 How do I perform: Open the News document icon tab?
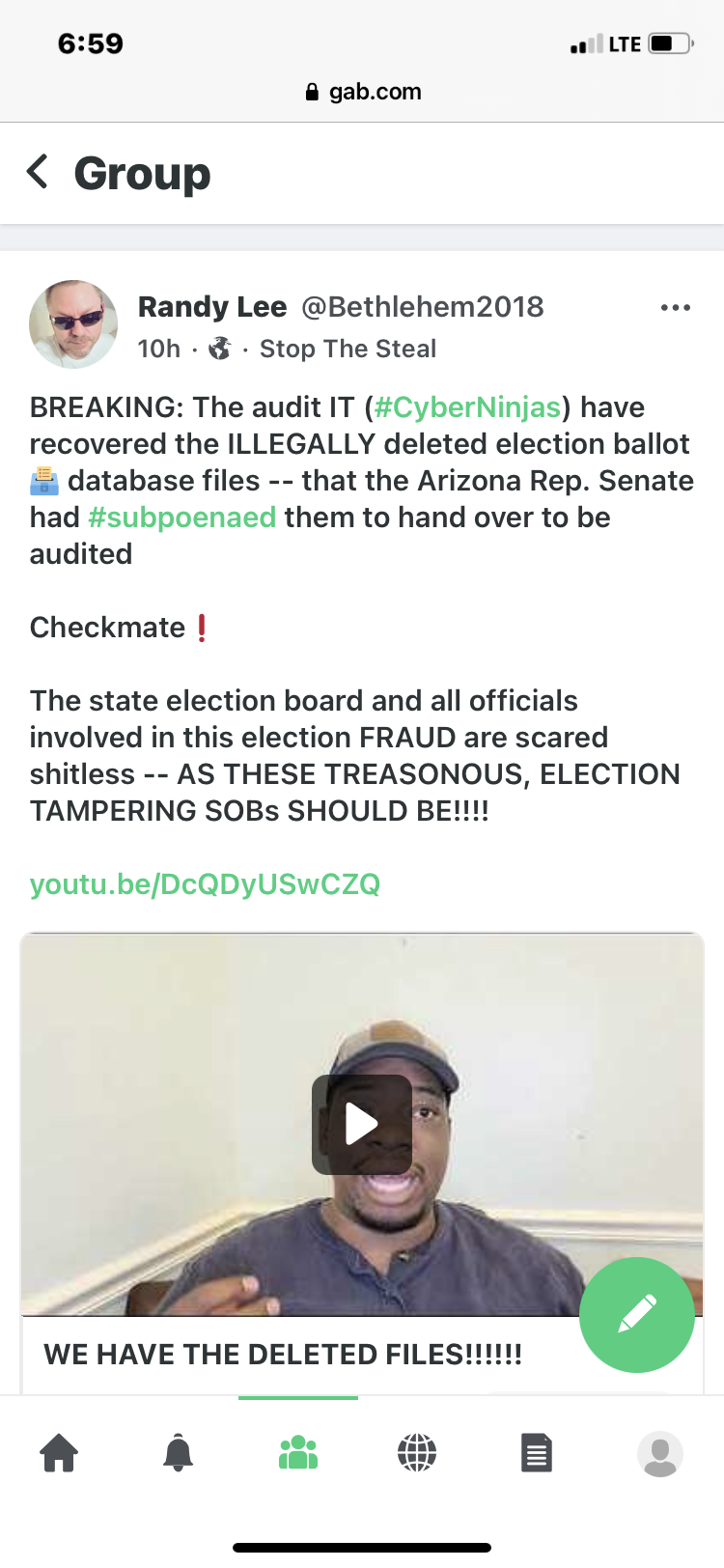click(x=537, y=1452)
